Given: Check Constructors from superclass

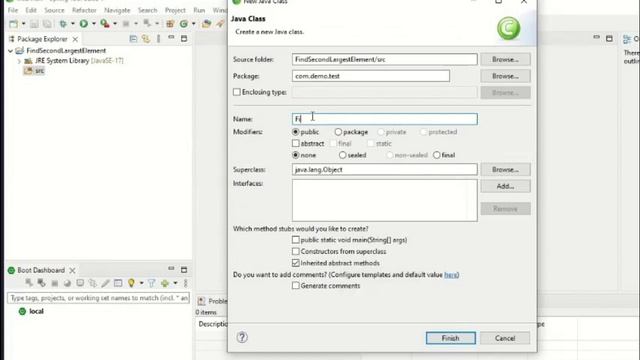Looking at the screenshot, I should click(296, 251).
